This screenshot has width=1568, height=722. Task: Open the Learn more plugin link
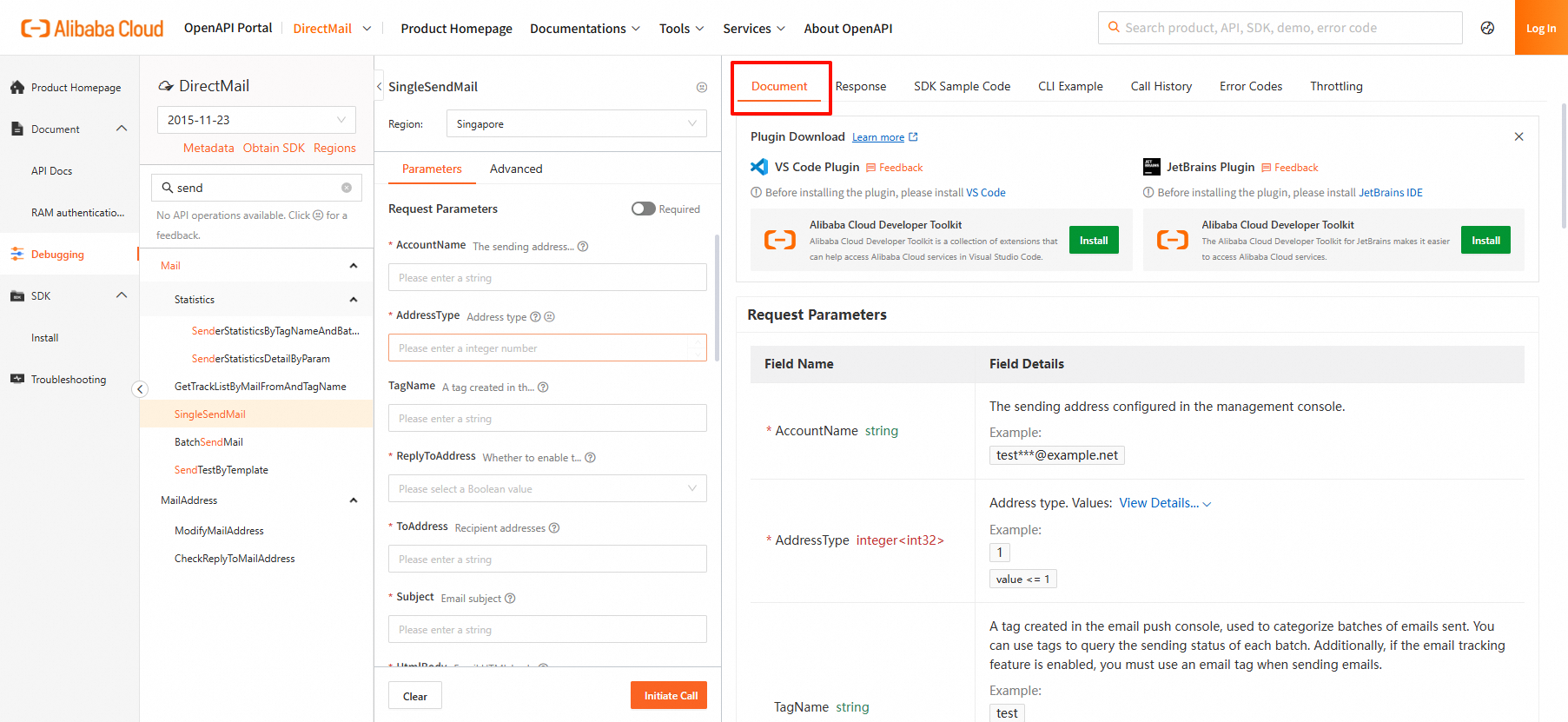tap(884, 137)
